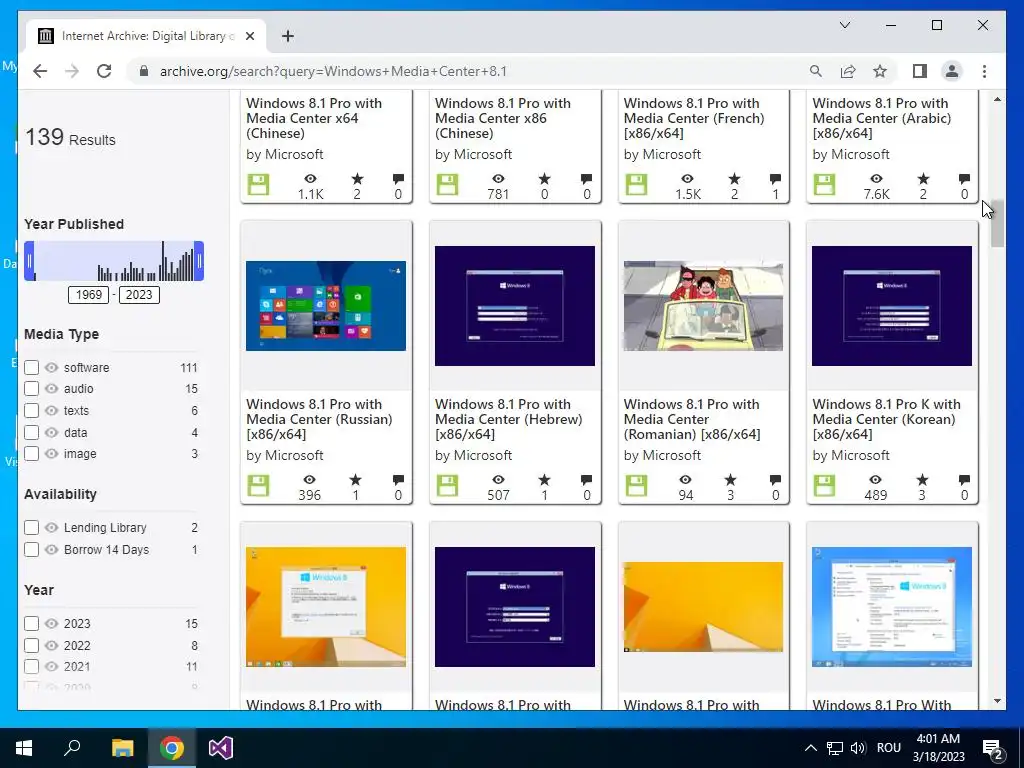Click views eye icon on Arabic item
Image resolution: width=1024 pixels, height=768 pixels.
pos(876,178)
